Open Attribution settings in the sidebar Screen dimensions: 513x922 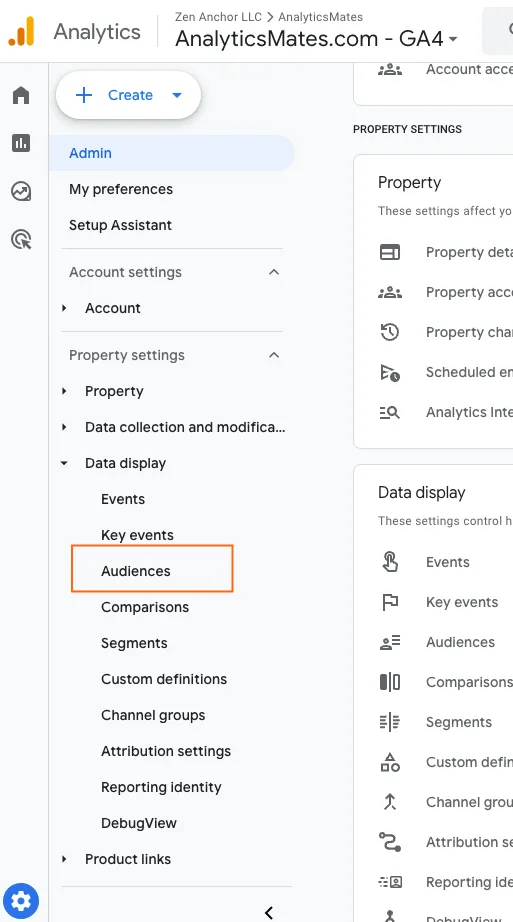[x=166, y=751]
